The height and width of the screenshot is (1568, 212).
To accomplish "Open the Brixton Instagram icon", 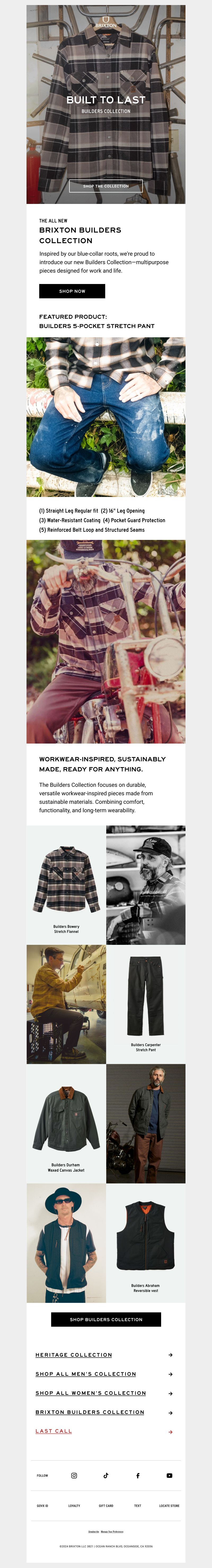I will [74, 1475].
